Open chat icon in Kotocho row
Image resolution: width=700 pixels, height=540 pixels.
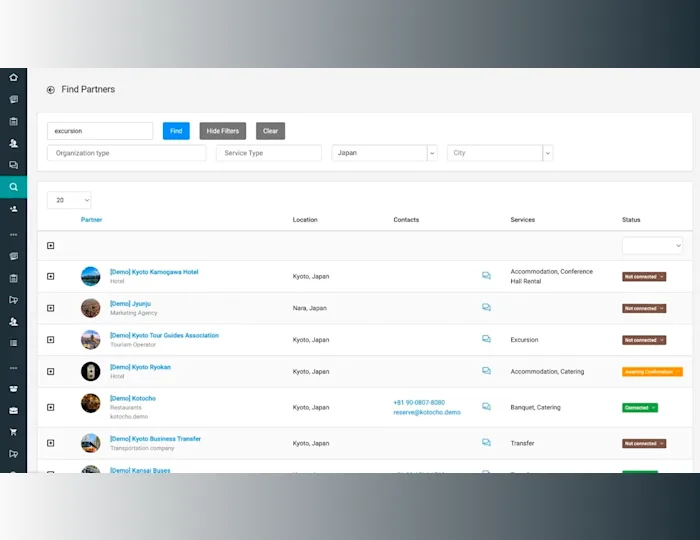486,407
